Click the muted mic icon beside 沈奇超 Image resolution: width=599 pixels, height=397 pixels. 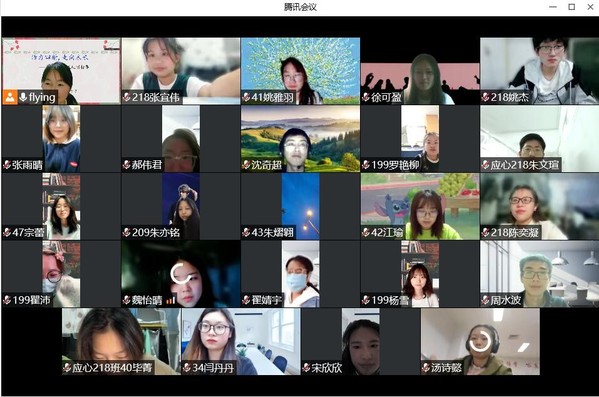[x=246, y=165]
